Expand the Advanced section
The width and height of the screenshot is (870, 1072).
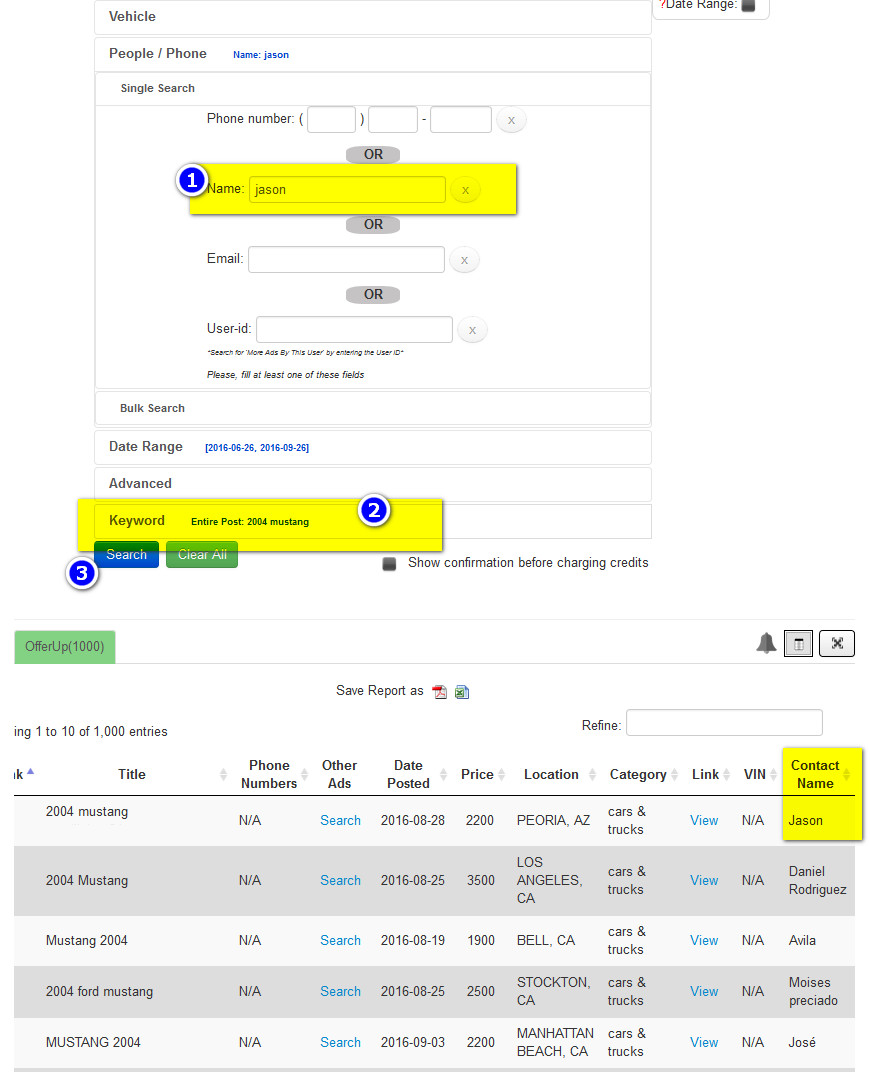(x=372, y=484)
